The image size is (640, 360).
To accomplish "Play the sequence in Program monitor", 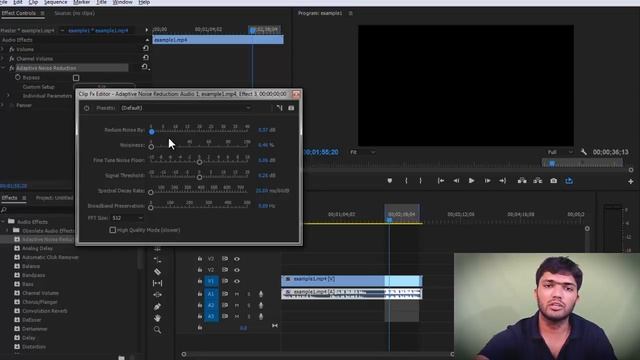I will [x=471, y=180].
